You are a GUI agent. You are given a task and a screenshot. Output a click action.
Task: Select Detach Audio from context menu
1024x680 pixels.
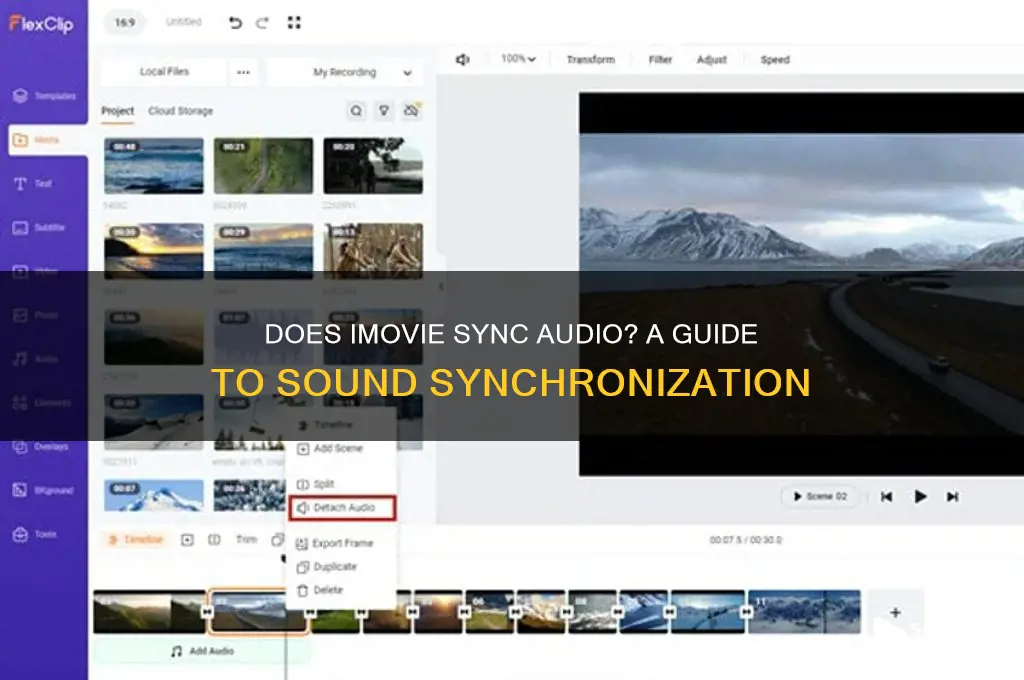[x=342, y=508]
